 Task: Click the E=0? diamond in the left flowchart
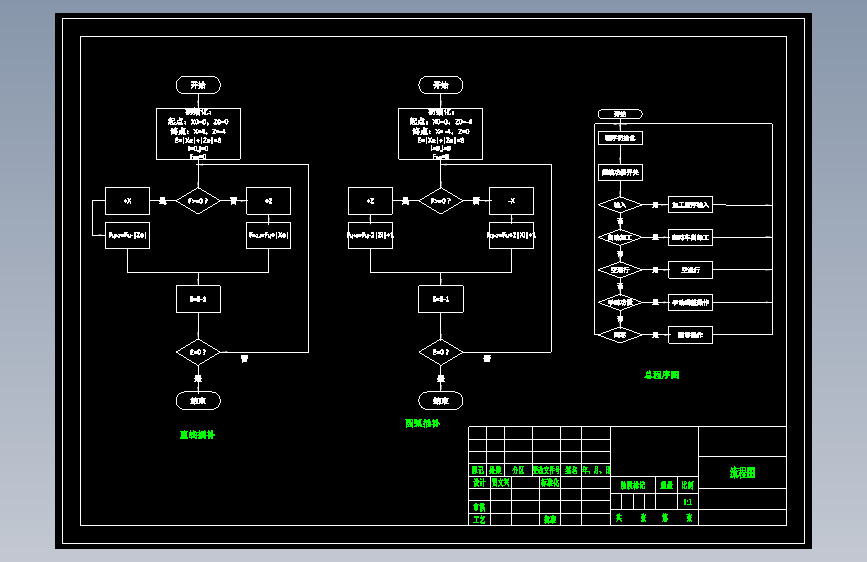tap(198, 352)
